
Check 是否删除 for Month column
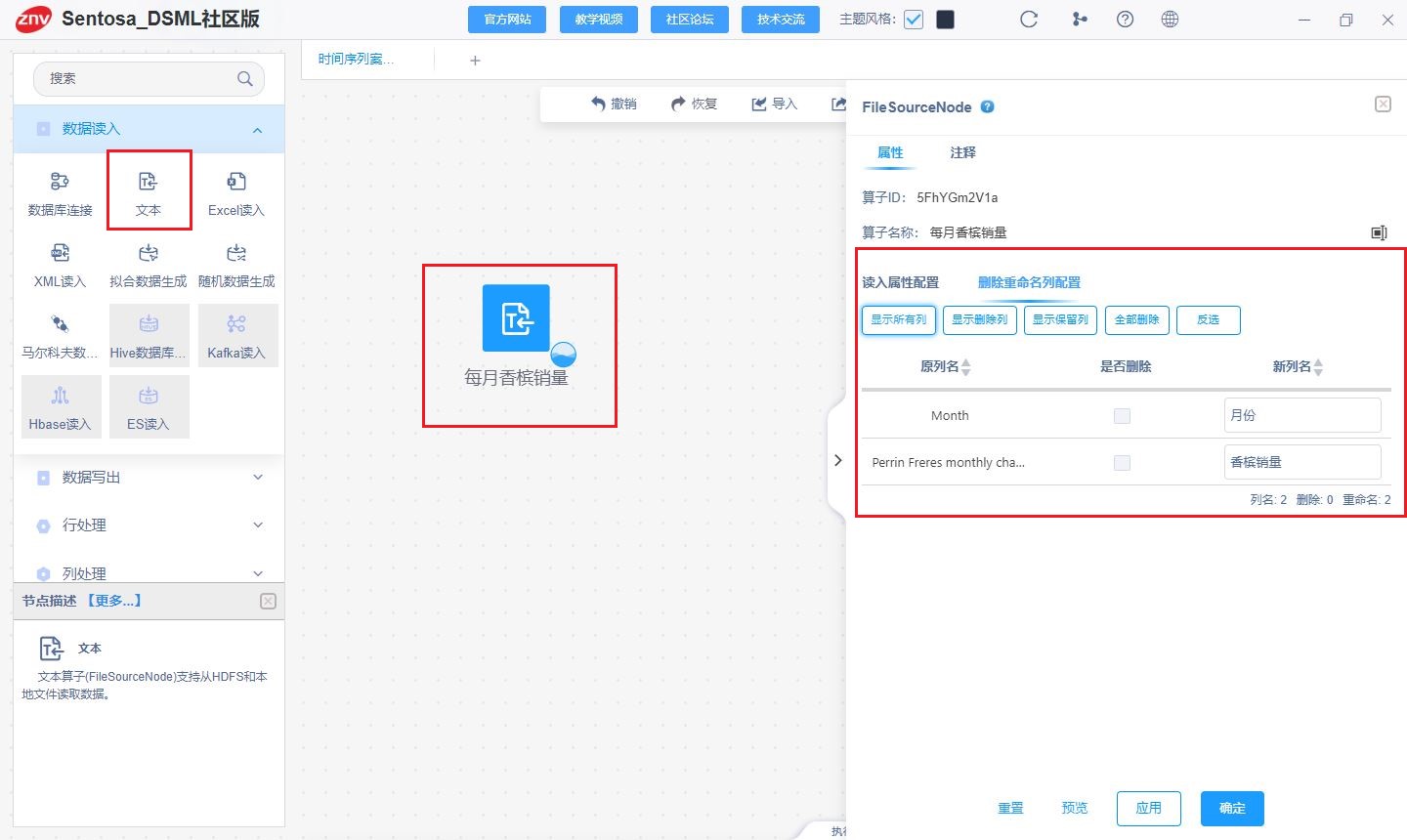1122,416
